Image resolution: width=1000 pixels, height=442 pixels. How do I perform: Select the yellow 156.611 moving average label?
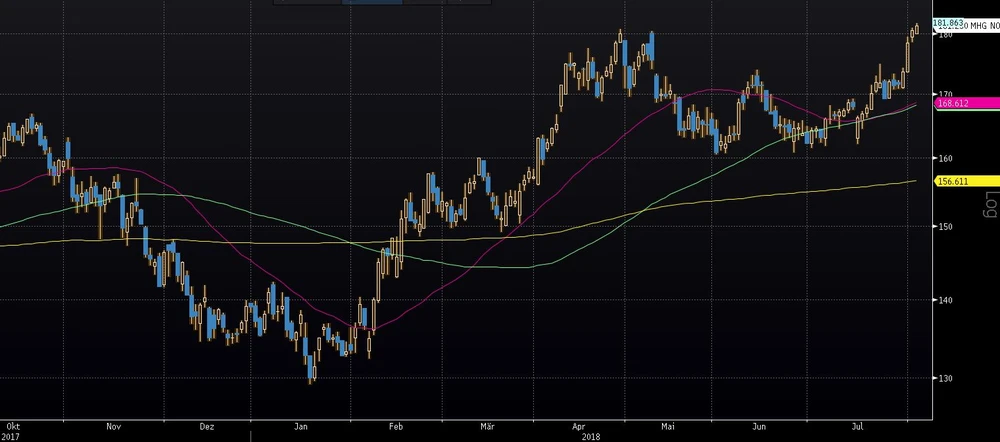[x=954, y=181]
